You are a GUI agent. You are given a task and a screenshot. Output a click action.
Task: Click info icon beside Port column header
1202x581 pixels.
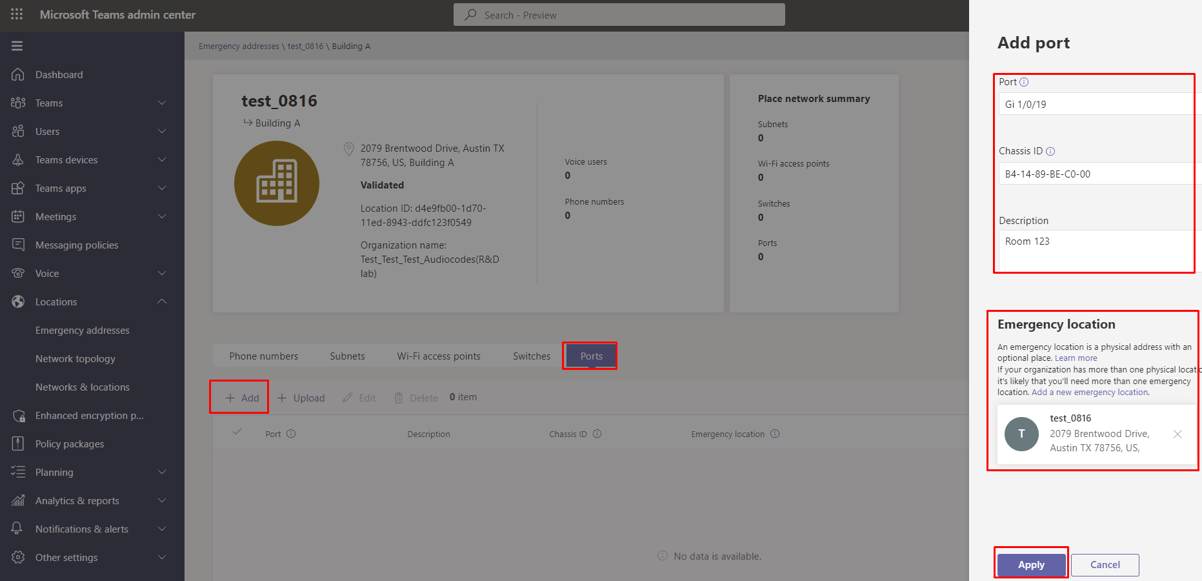click(291, 434)
